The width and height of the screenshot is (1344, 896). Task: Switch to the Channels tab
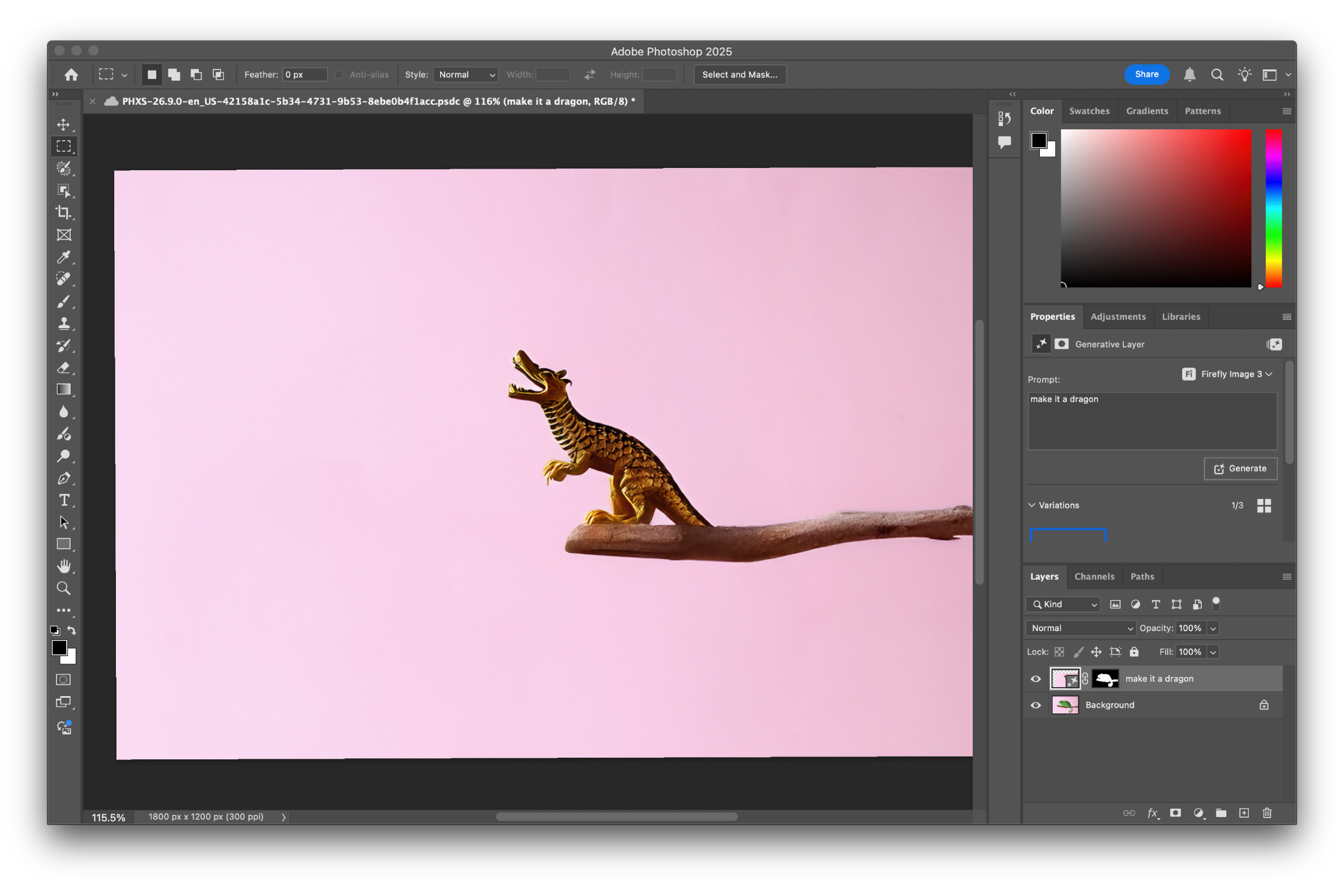[1094, 577]
